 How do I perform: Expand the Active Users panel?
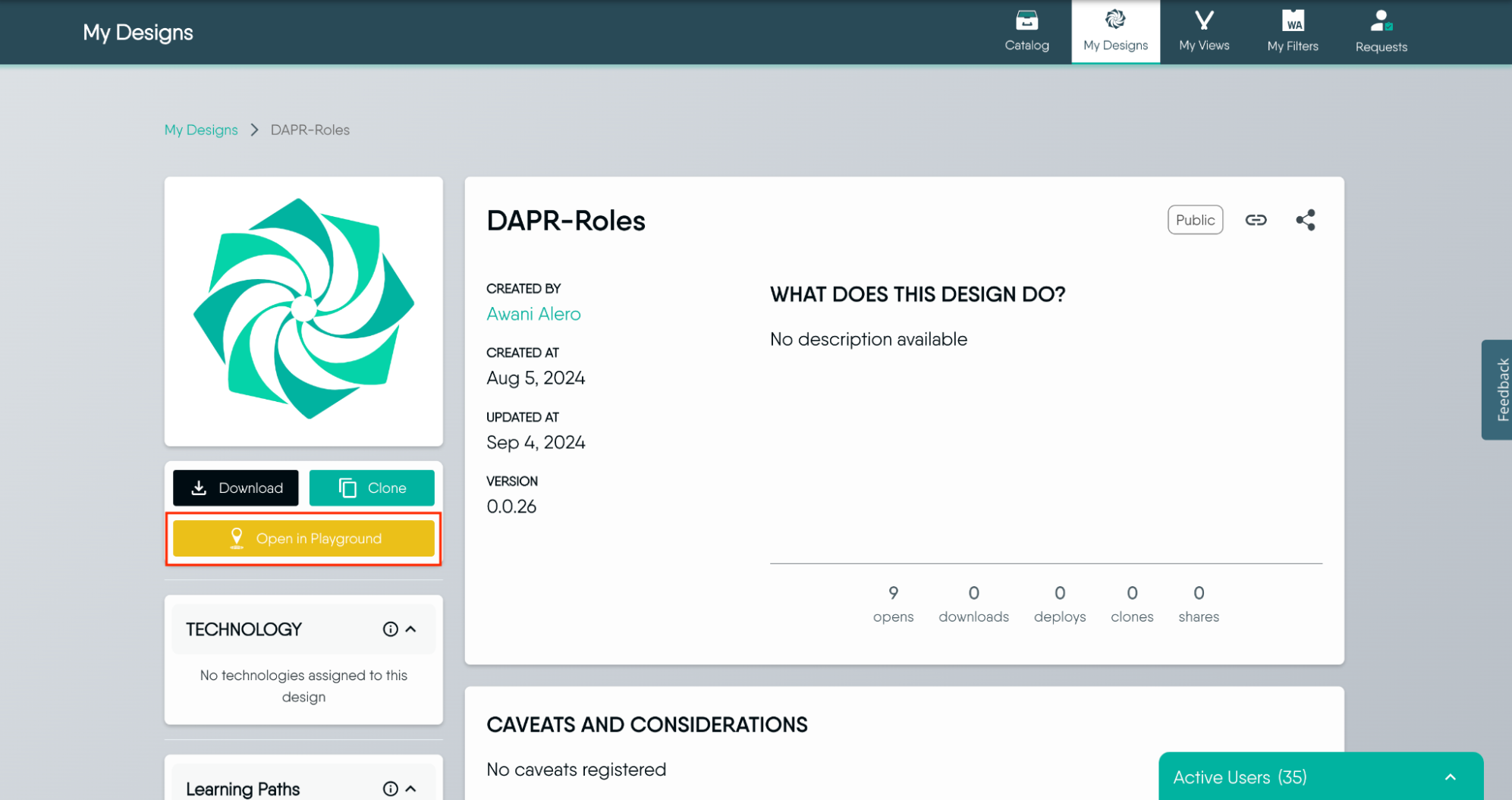pyautogui.click(x=1450, y=777)
